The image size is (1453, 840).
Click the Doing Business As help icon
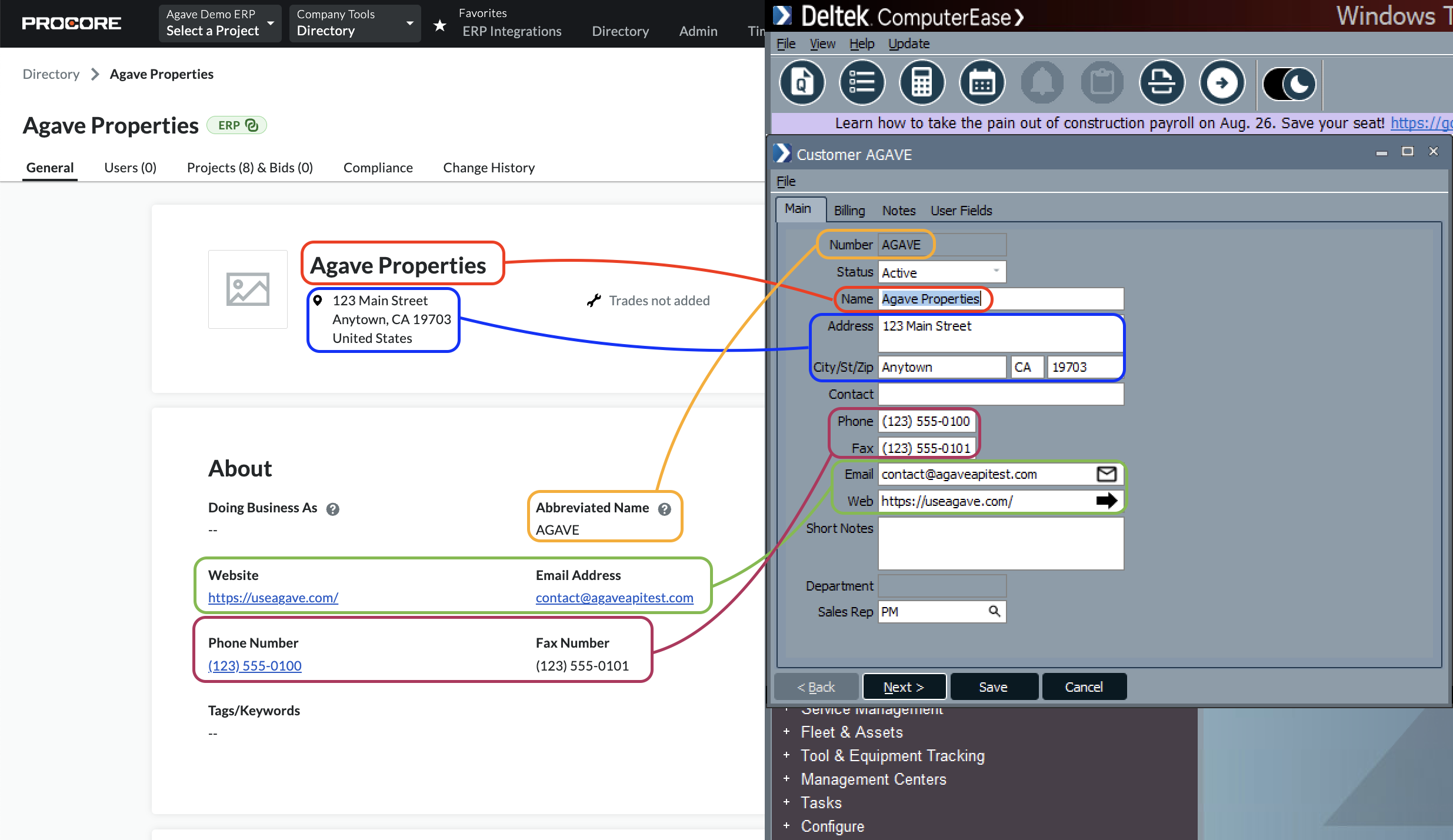click(333, 509)
